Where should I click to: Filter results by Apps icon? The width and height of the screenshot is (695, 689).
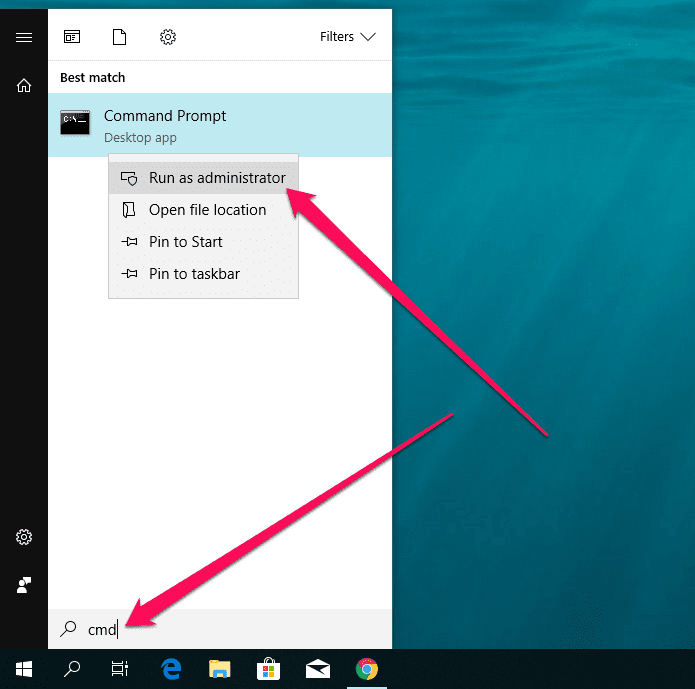(x=72, y=37)
